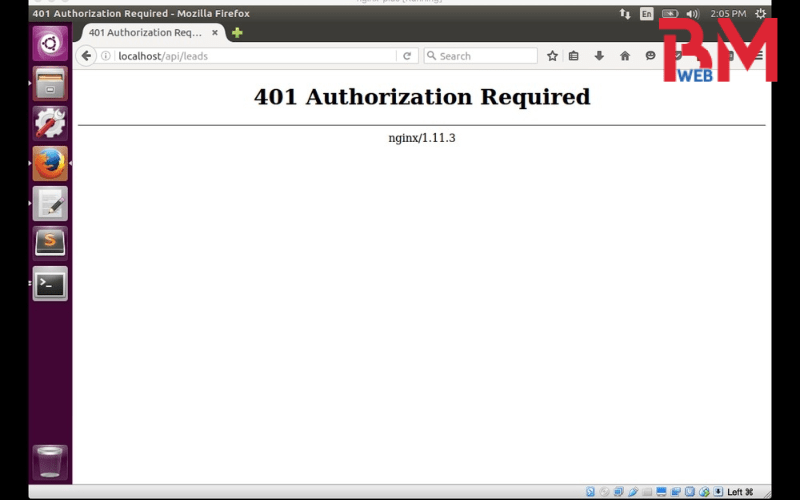Click the VirtualBox hard disk activity icon
Screen dimensions: 800x500
[x=590, y=492]
